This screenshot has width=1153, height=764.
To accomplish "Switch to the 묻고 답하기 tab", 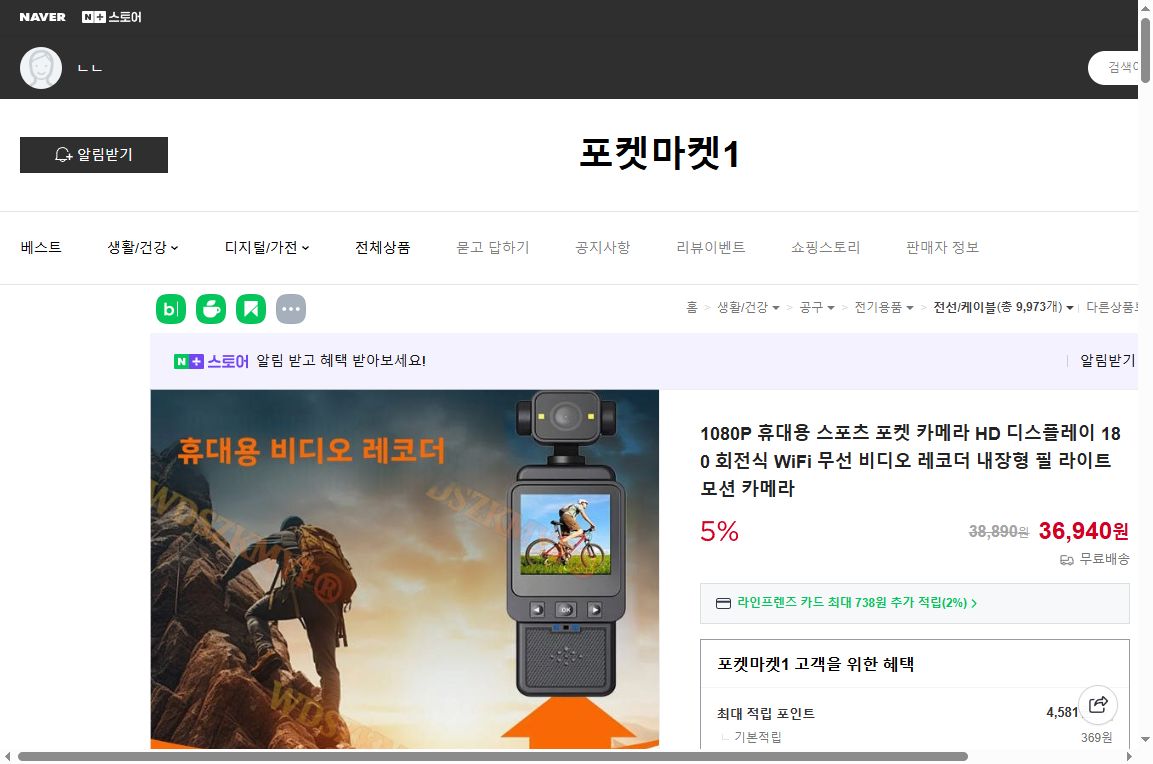I will pyautogui.click(x=494, y=247).
